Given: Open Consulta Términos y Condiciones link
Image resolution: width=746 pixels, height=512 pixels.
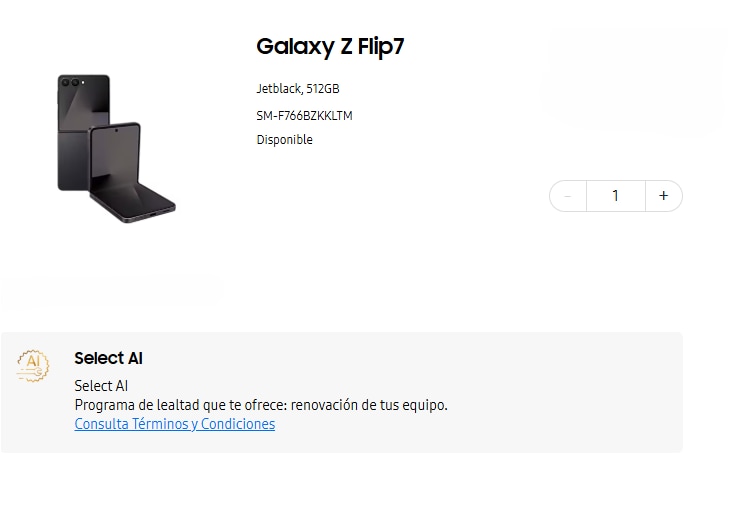Looking at the screenshot, I should point(175,423).
